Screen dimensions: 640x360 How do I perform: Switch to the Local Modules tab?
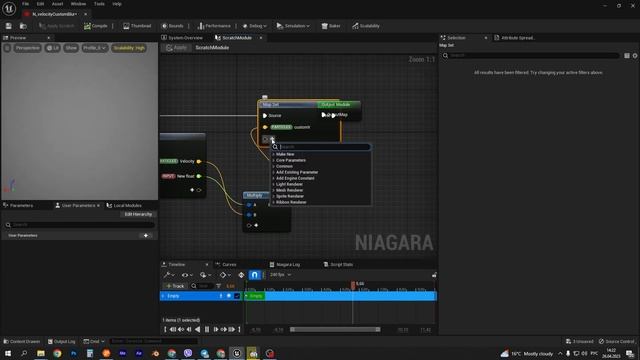pyautogui.click(x=124, y=205)
